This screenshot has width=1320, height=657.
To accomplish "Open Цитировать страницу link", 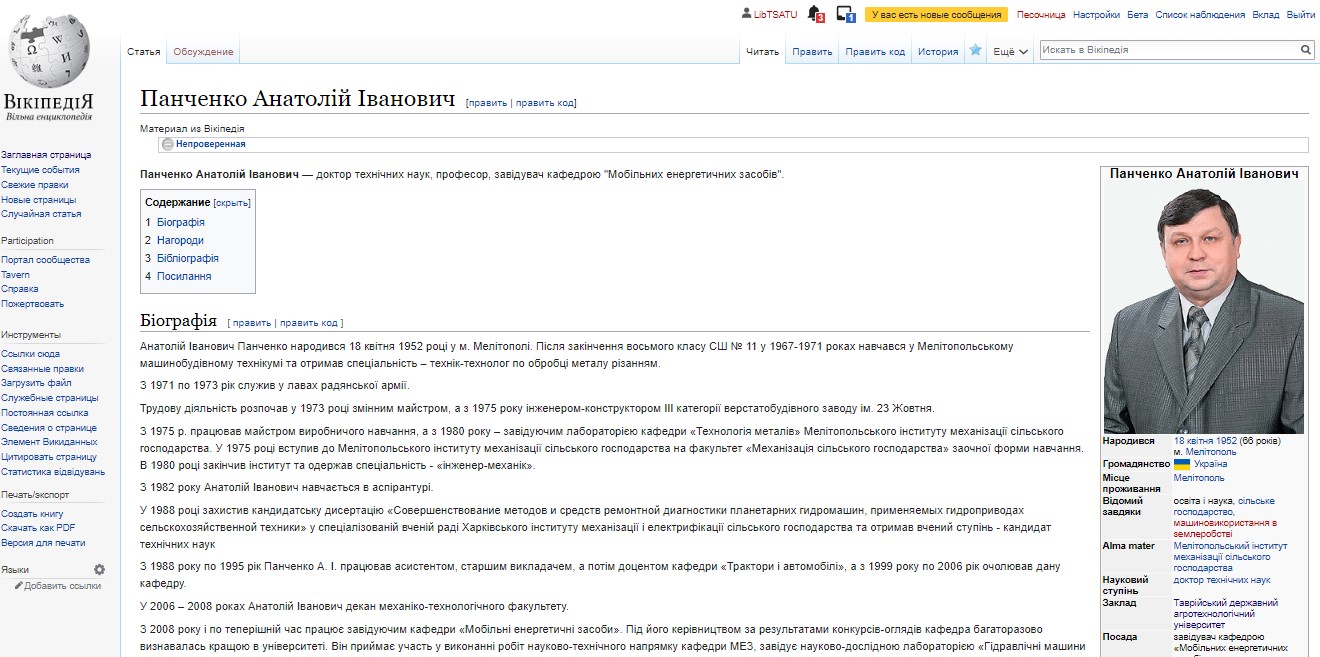I will click(x=49, y=457).
